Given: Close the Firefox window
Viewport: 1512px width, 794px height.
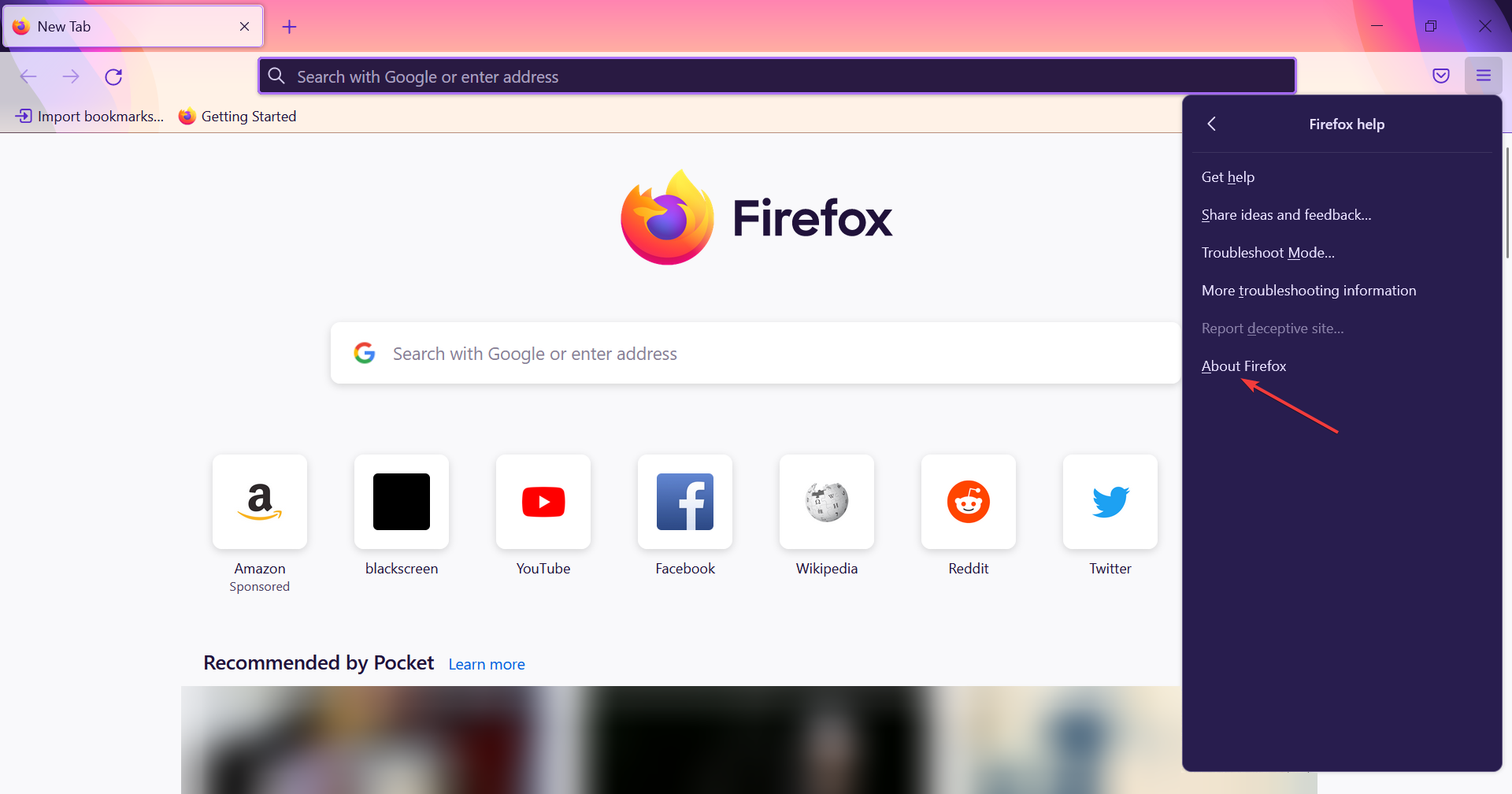Looking at the screenshot, I should click(1485, 26).
